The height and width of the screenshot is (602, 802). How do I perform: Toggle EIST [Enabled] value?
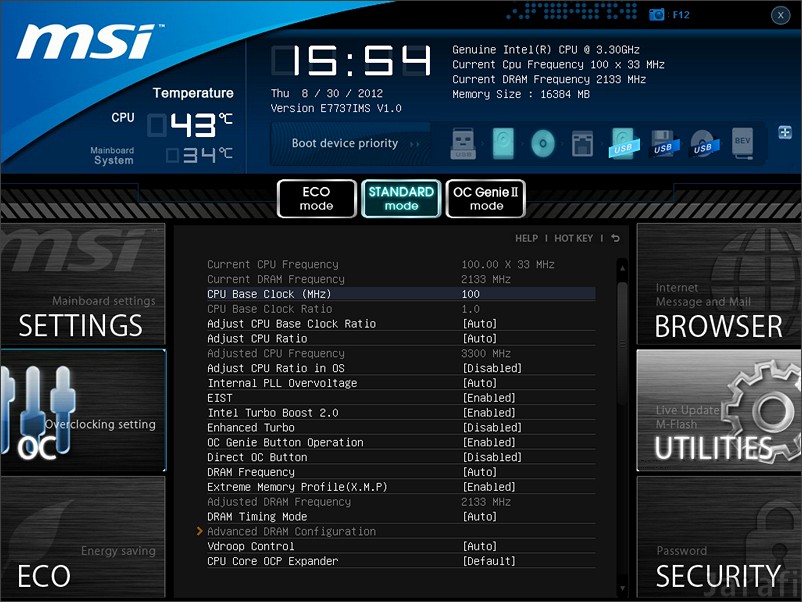489,398
